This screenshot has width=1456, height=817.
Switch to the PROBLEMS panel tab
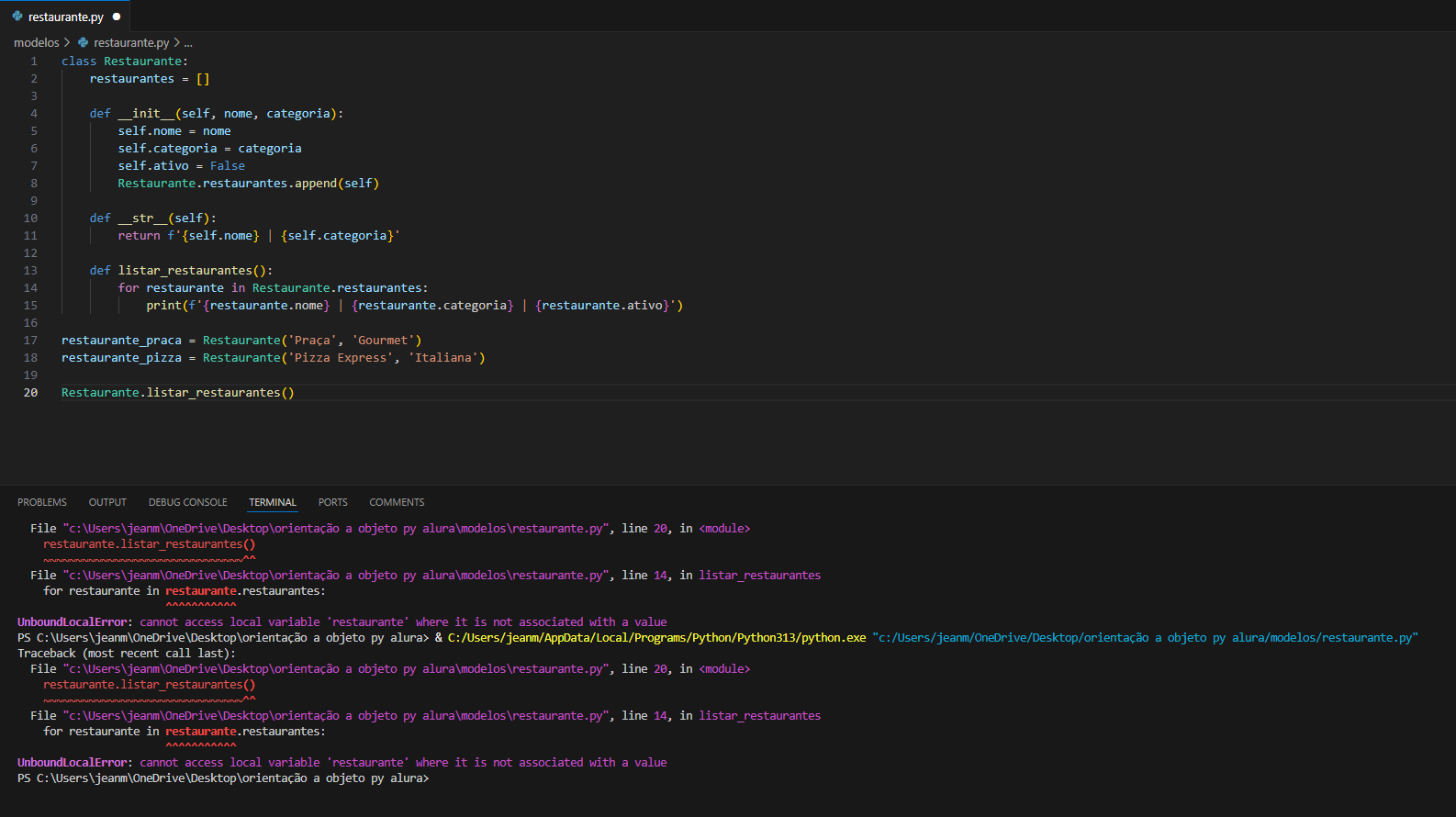(42, 502)
